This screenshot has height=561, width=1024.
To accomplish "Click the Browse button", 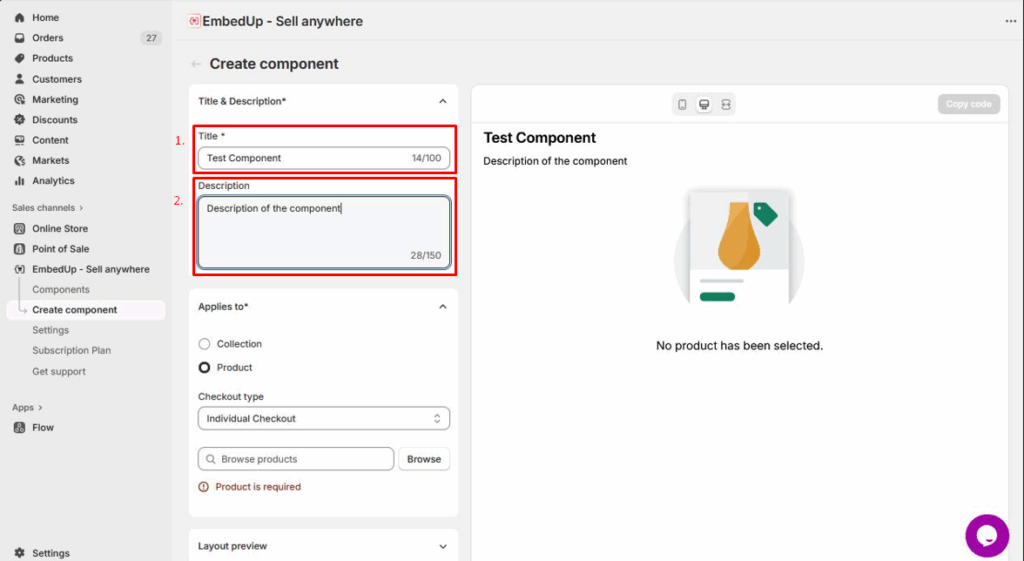I will point(424,459).
